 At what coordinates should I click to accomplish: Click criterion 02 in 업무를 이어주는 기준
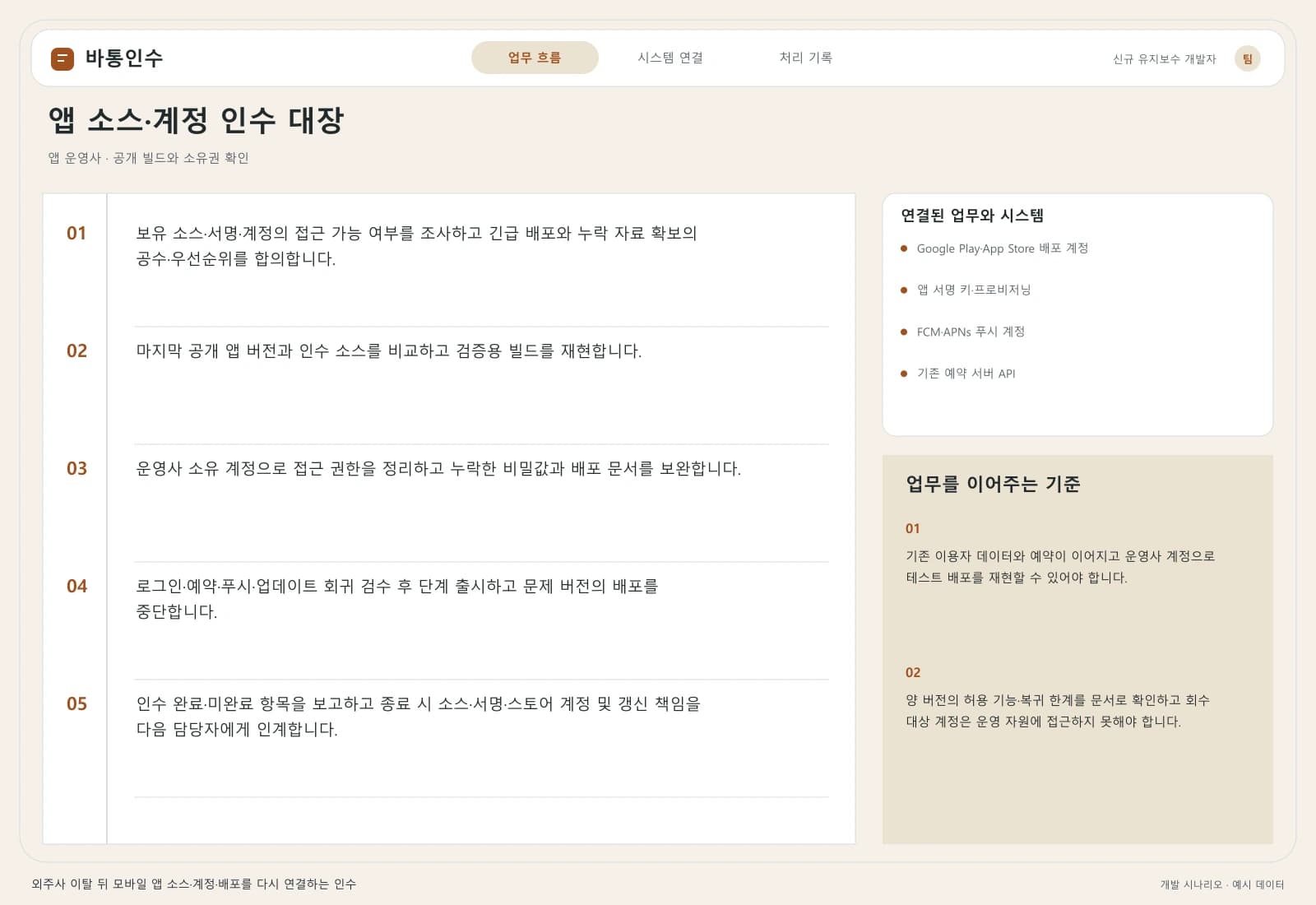[913, 672]
